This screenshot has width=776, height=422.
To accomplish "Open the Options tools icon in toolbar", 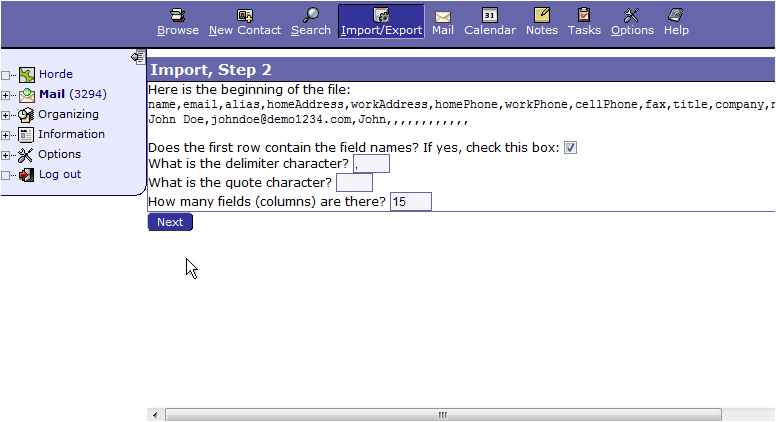I will (632, 15).
